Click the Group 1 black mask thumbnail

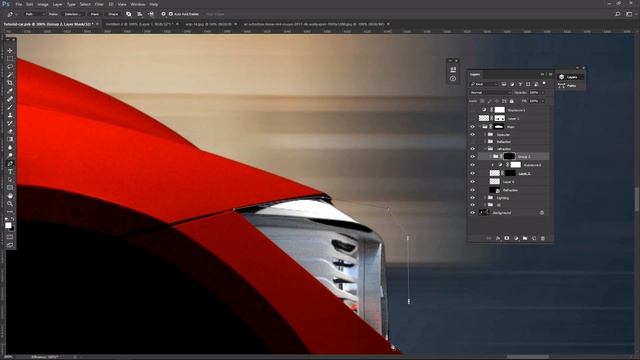pyautogui.click(x=509, y=156)
